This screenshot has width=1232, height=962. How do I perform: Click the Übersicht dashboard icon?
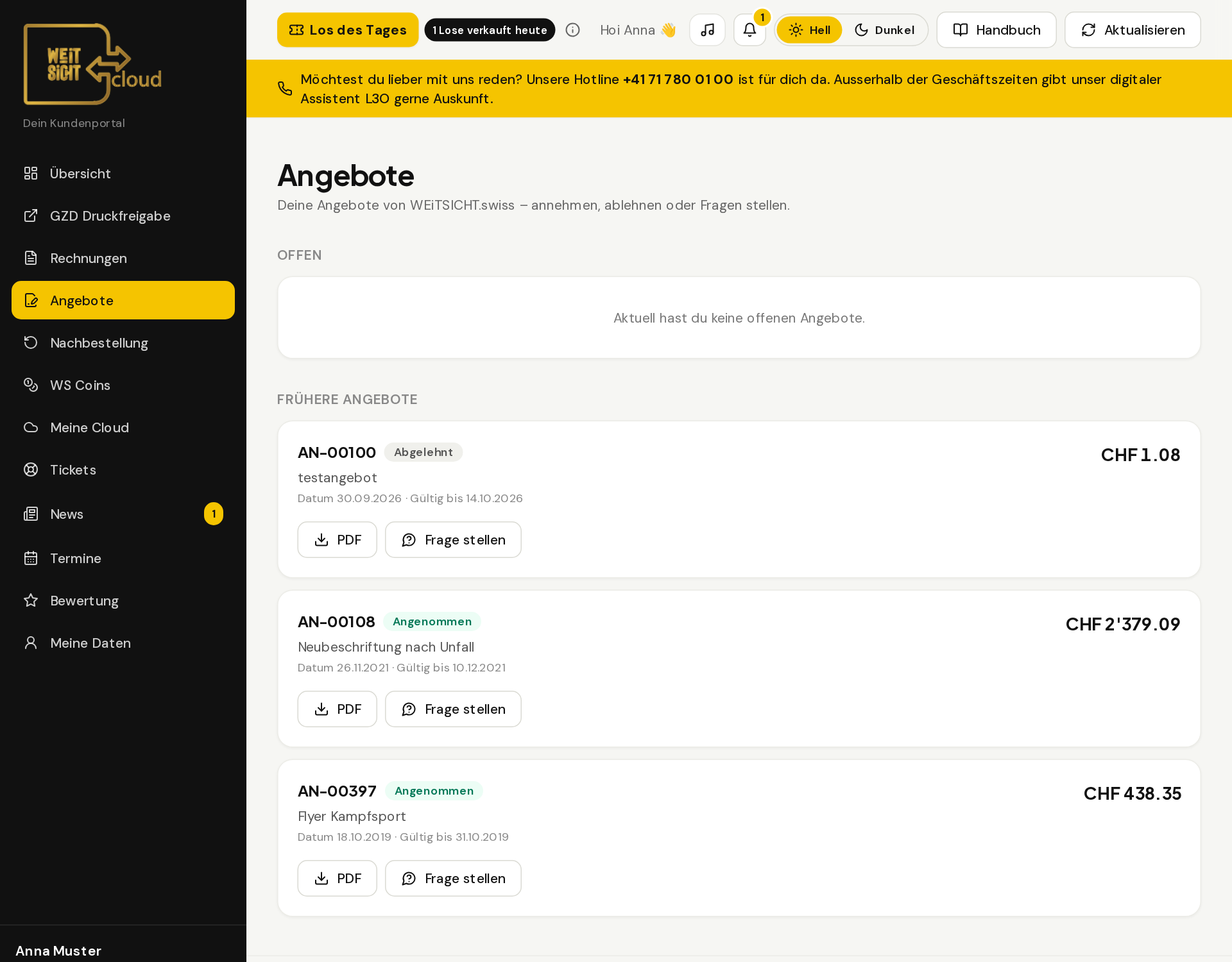coord(31,173)
